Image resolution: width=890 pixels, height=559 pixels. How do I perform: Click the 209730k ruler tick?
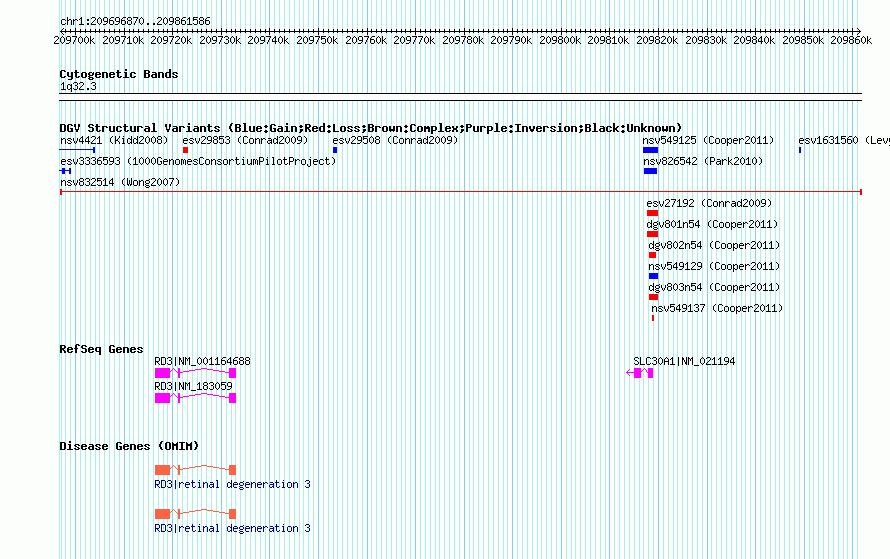tap(220, 40)
